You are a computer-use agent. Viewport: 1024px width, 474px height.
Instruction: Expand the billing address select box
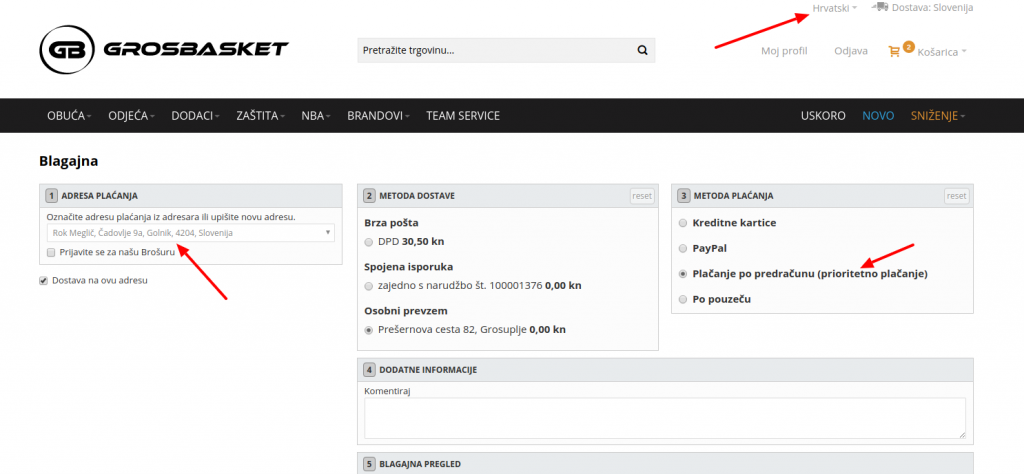coord(190,233)
